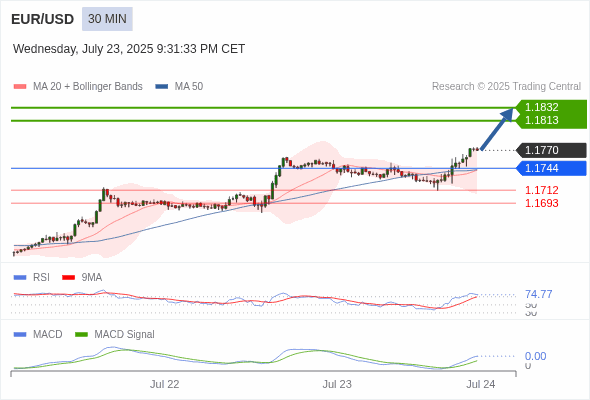The height and width of the screenshot is (400, 590).
Task: Click the MA 50 blue legend swatch
Action: pos(162,87)
